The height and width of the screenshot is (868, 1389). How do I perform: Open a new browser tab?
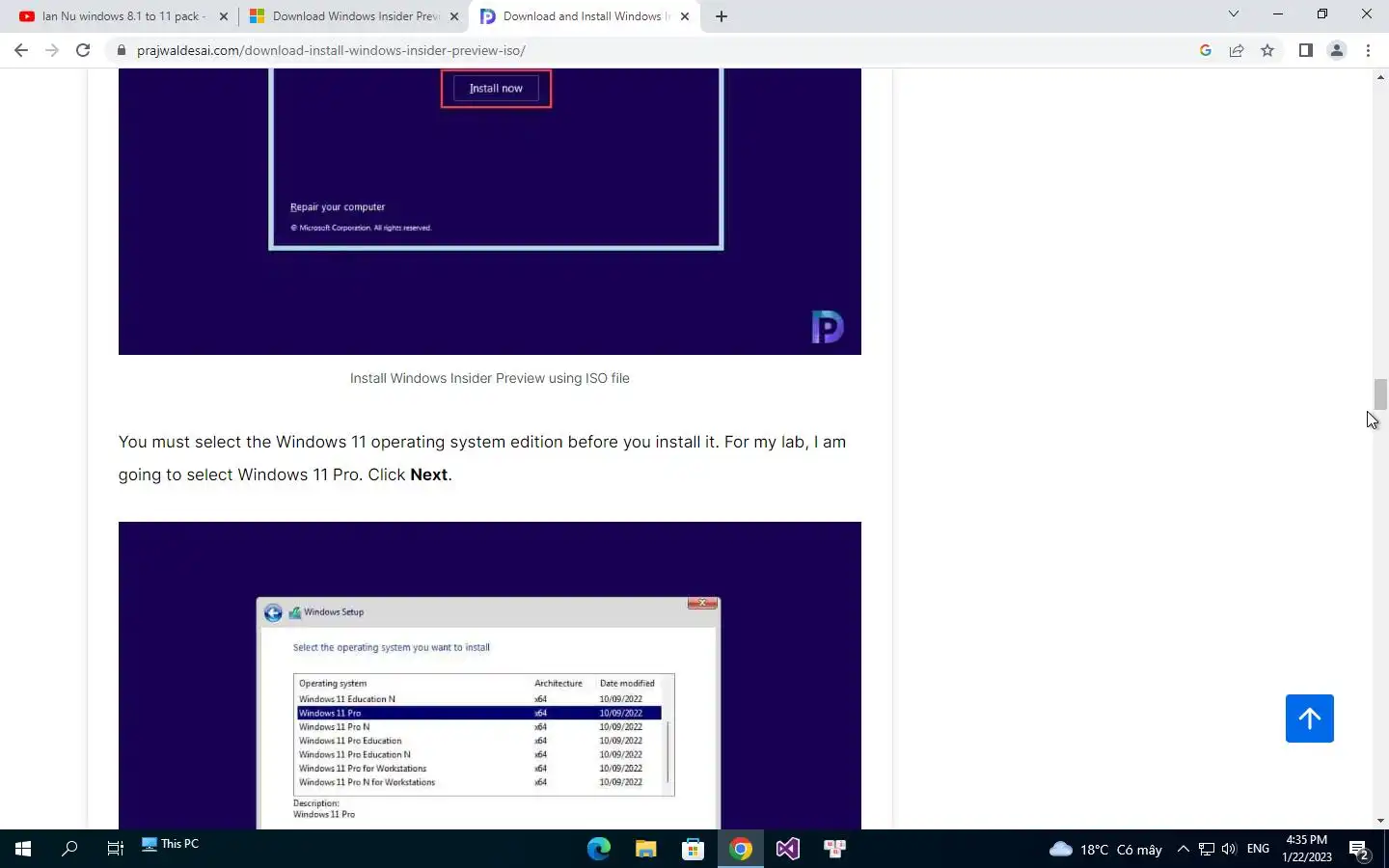722,16
